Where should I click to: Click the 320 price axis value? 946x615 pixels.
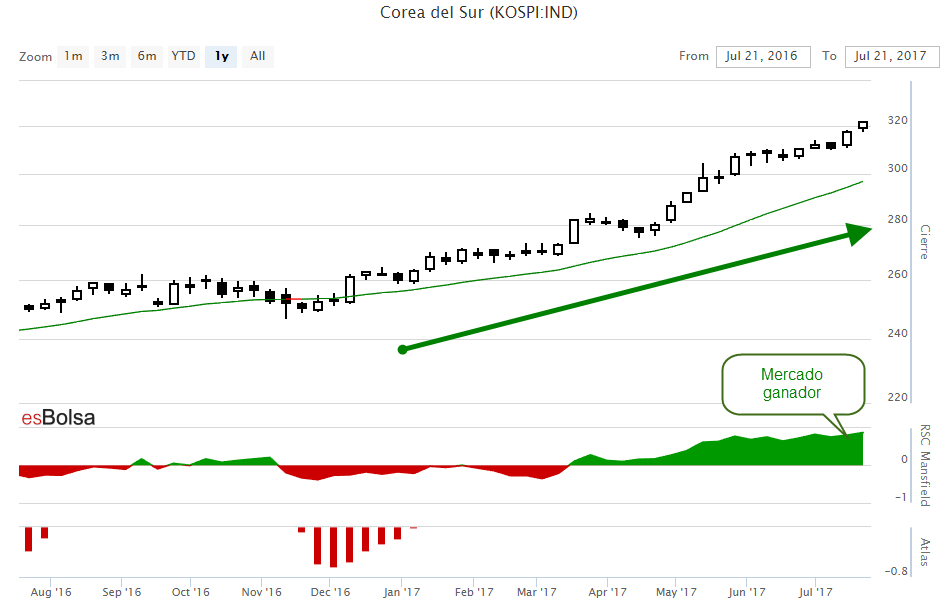click(x=897, y=121)
